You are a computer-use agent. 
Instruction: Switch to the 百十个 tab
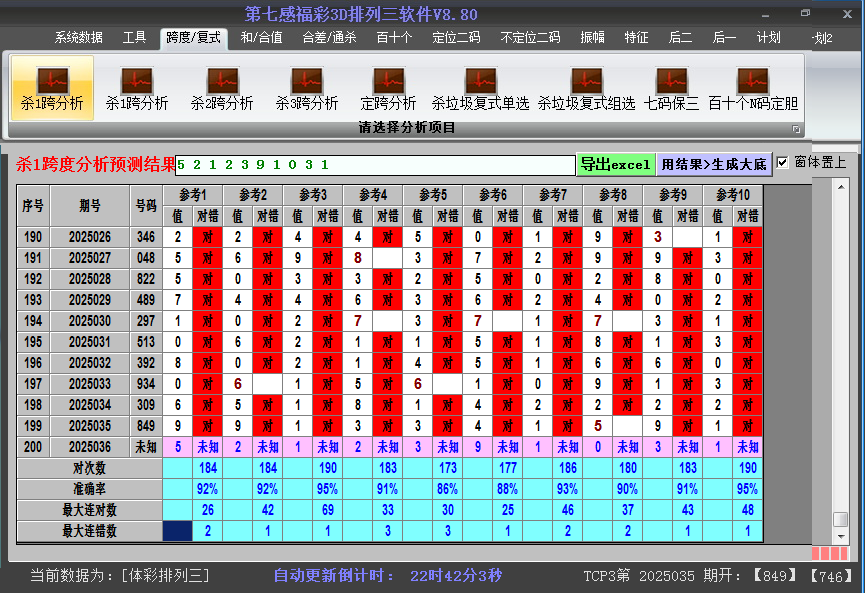394,38
